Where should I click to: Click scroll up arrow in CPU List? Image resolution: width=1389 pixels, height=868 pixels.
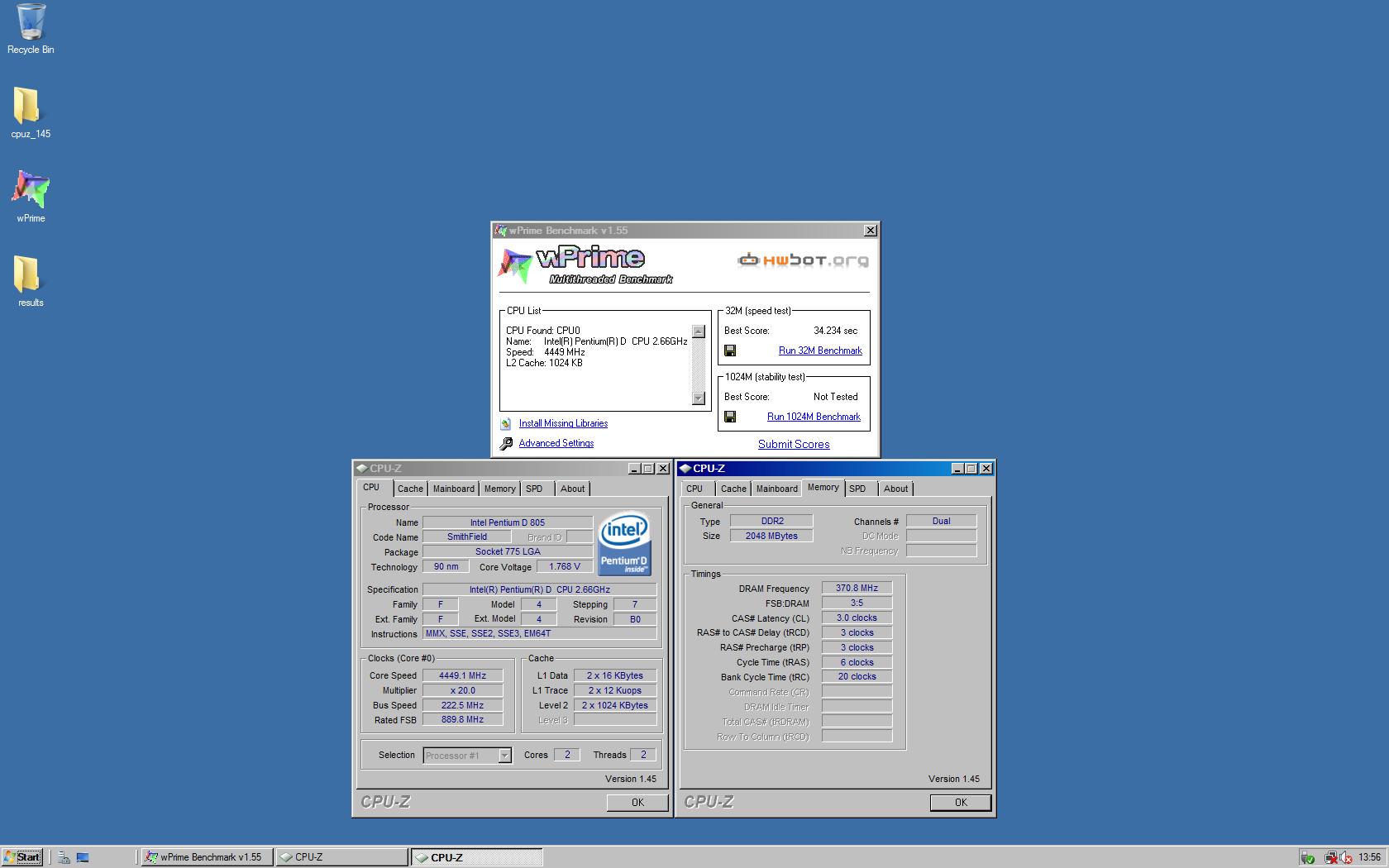click(x=699, y=331)
